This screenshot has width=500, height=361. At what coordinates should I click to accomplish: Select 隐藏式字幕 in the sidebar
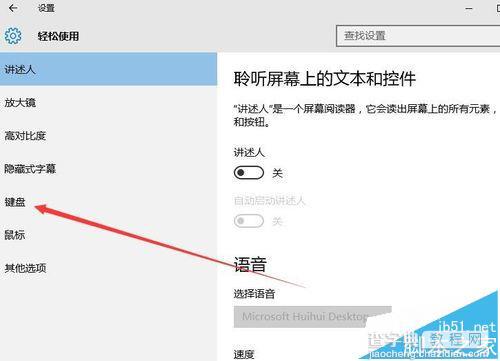(x=108, y=169)
